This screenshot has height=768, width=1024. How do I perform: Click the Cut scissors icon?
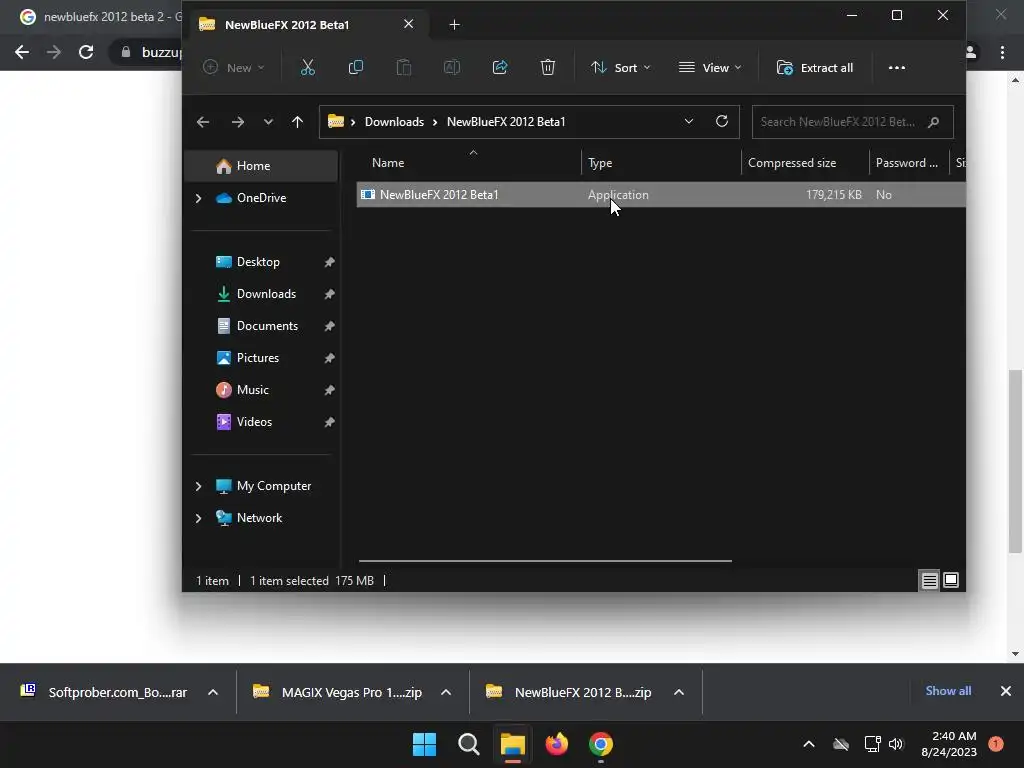(x=308, y=67)
